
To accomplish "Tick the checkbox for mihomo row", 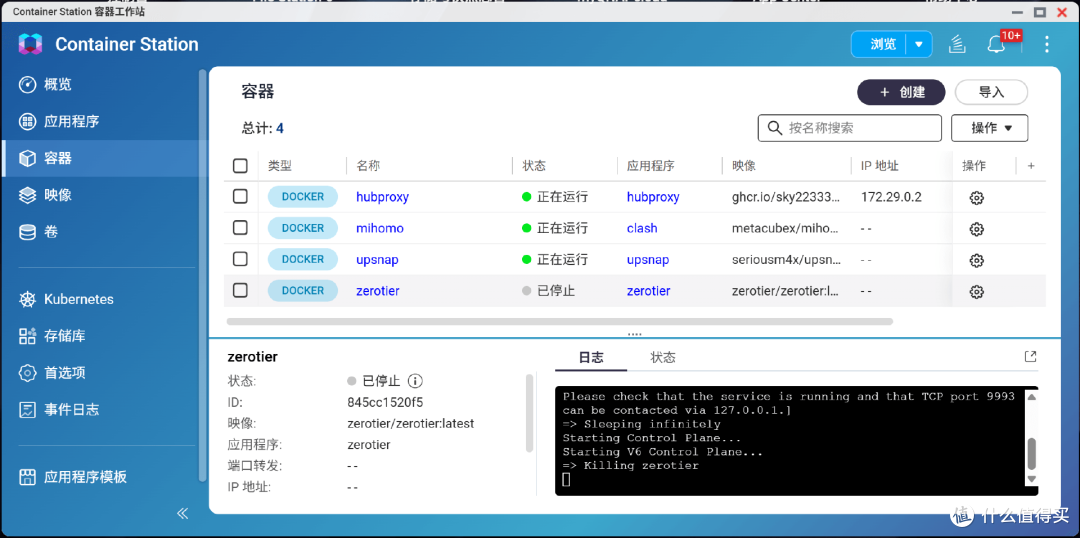I will (x=240, y=228).
